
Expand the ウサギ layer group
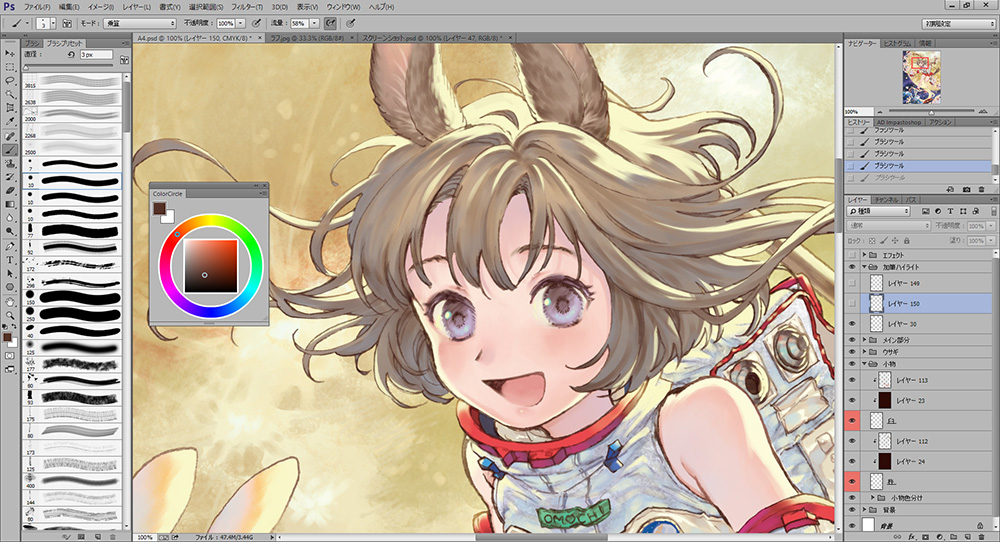pos(865,352)
